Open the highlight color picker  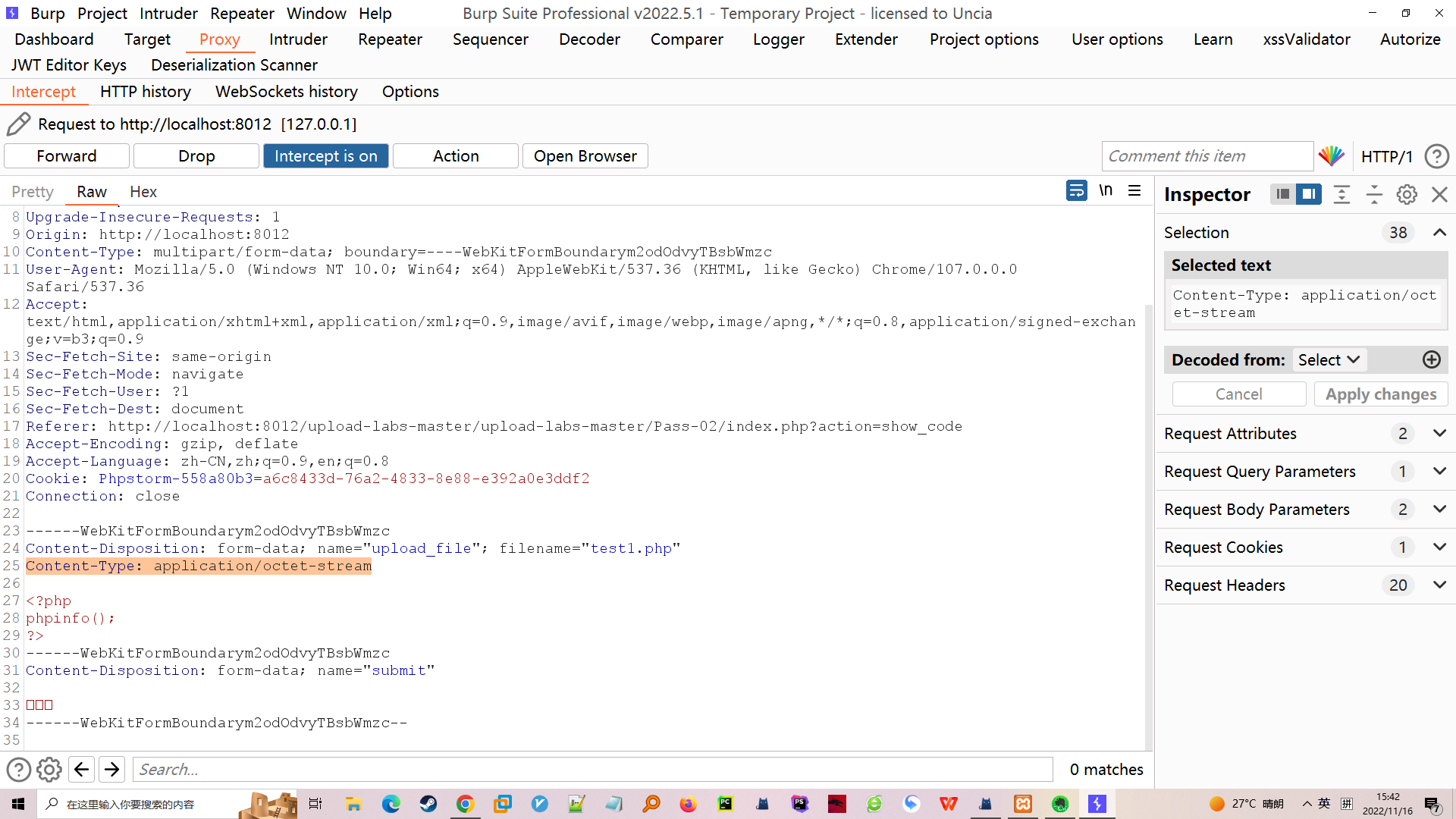pyautogui.click(x=1331, y=156)
